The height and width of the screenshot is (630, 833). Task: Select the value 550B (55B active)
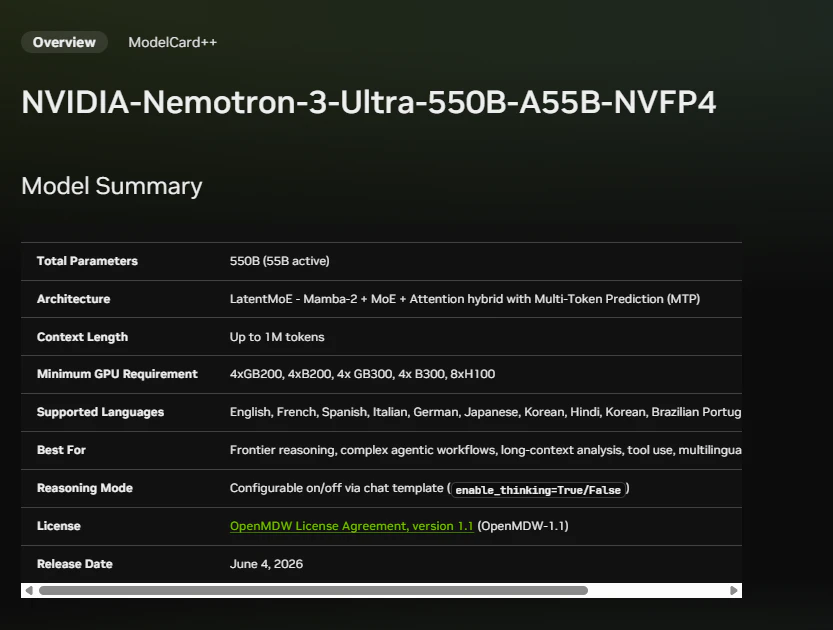coord(279,261)
